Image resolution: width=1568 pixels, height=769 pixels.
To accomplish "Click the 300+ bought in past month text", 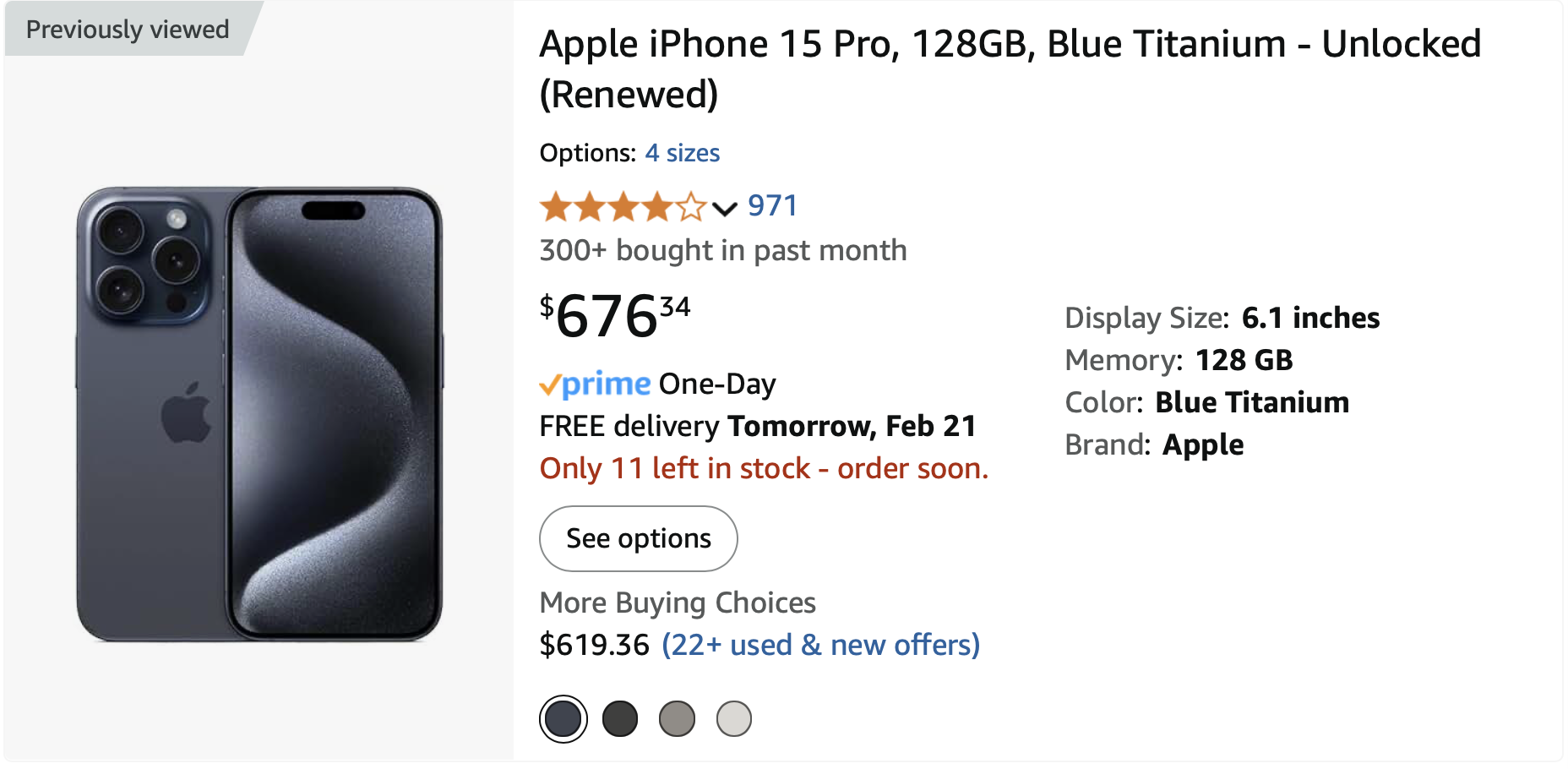I will click(x=722, y=251).
